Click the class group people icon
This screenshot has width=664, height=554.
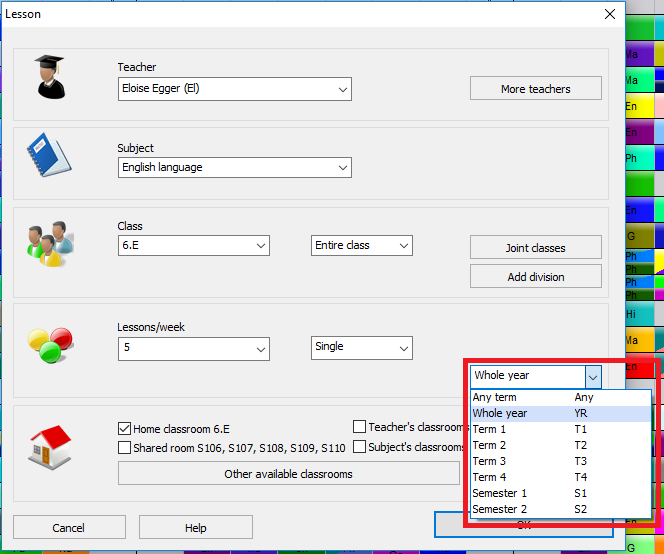pyautogui.click(x=50, y=243)
